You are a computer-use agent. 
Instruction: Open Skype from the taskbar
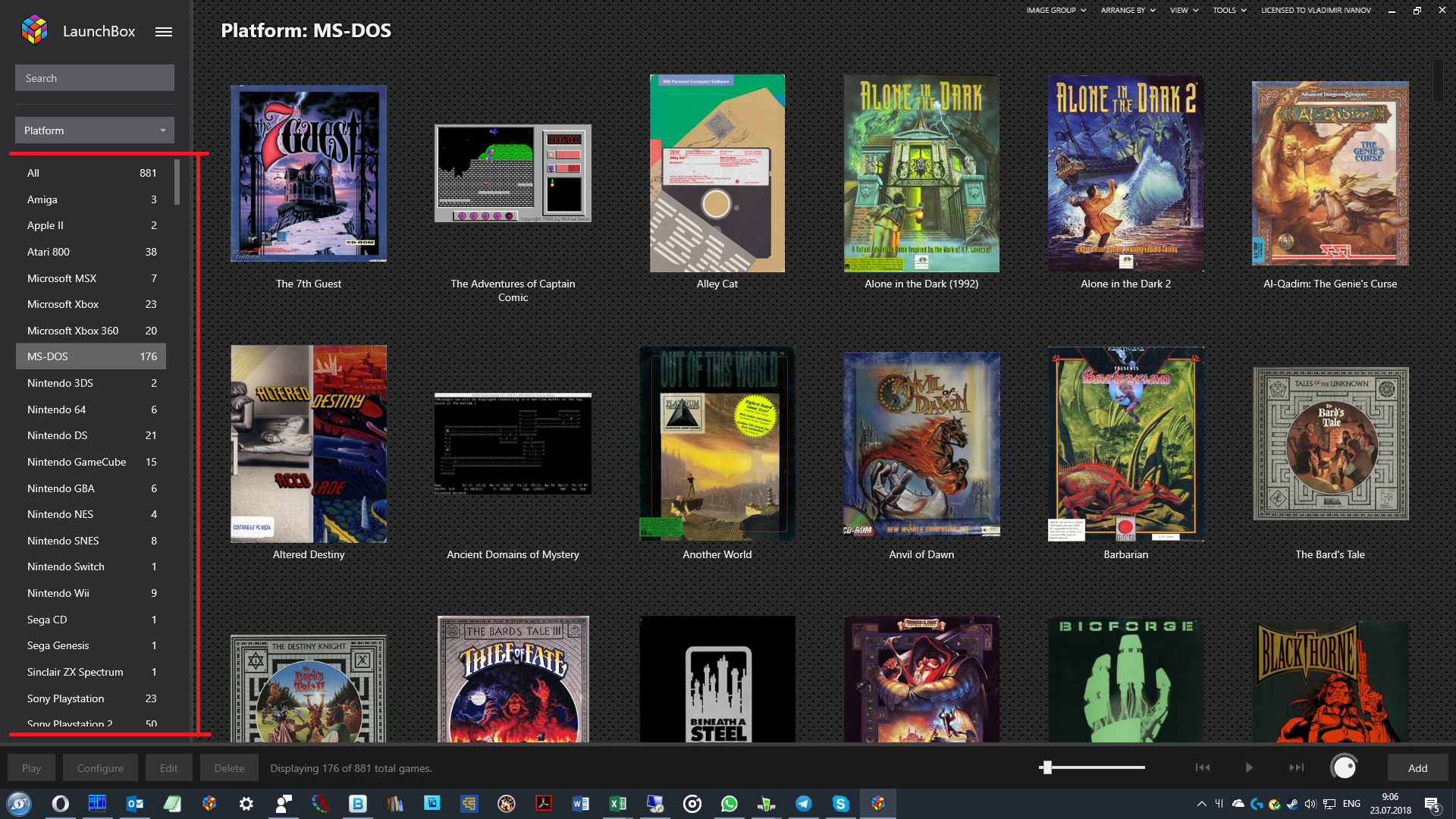pyautogui.click(x=841, y=804)
